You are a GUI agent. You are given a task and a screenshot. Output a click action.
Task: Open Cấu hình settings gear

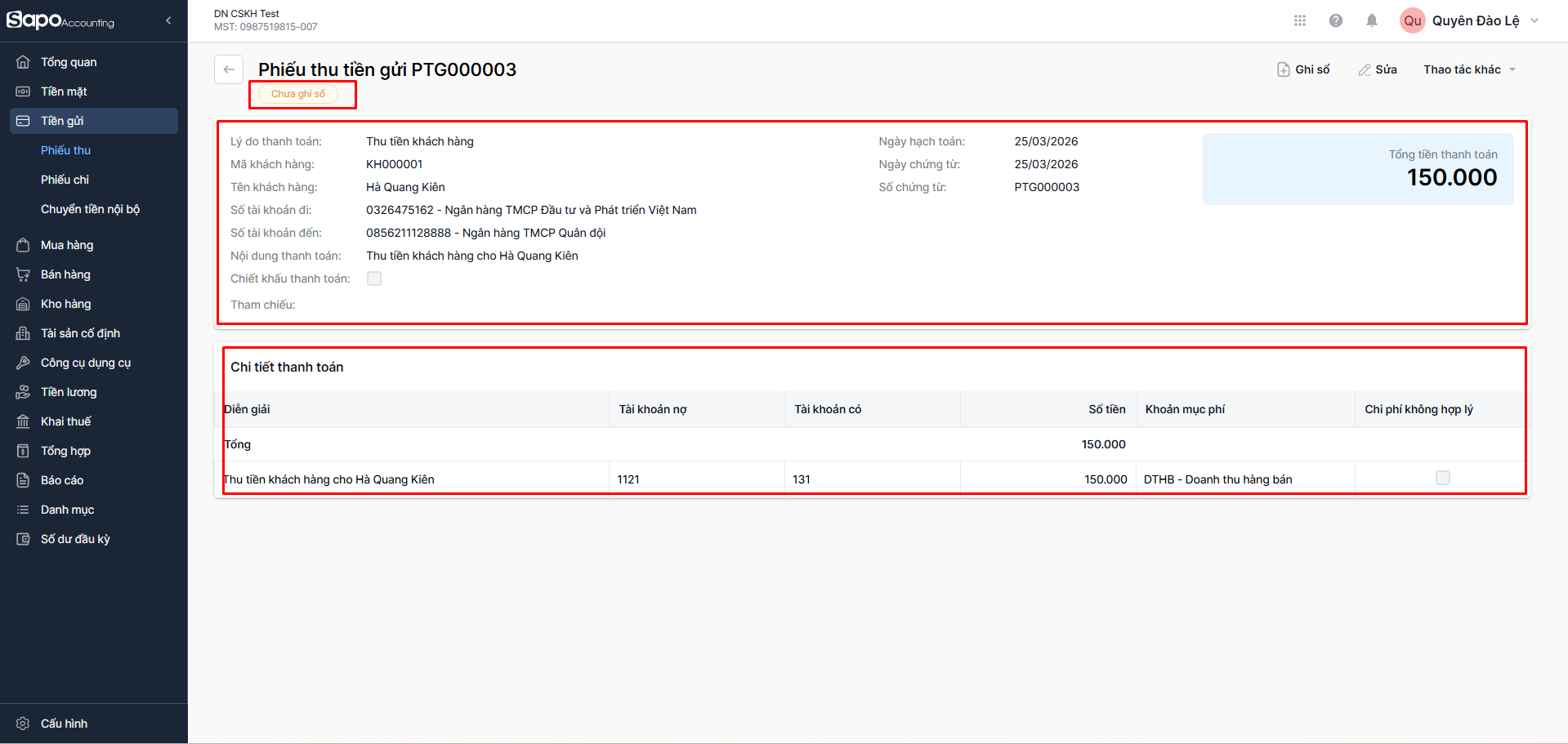point(23,724)
